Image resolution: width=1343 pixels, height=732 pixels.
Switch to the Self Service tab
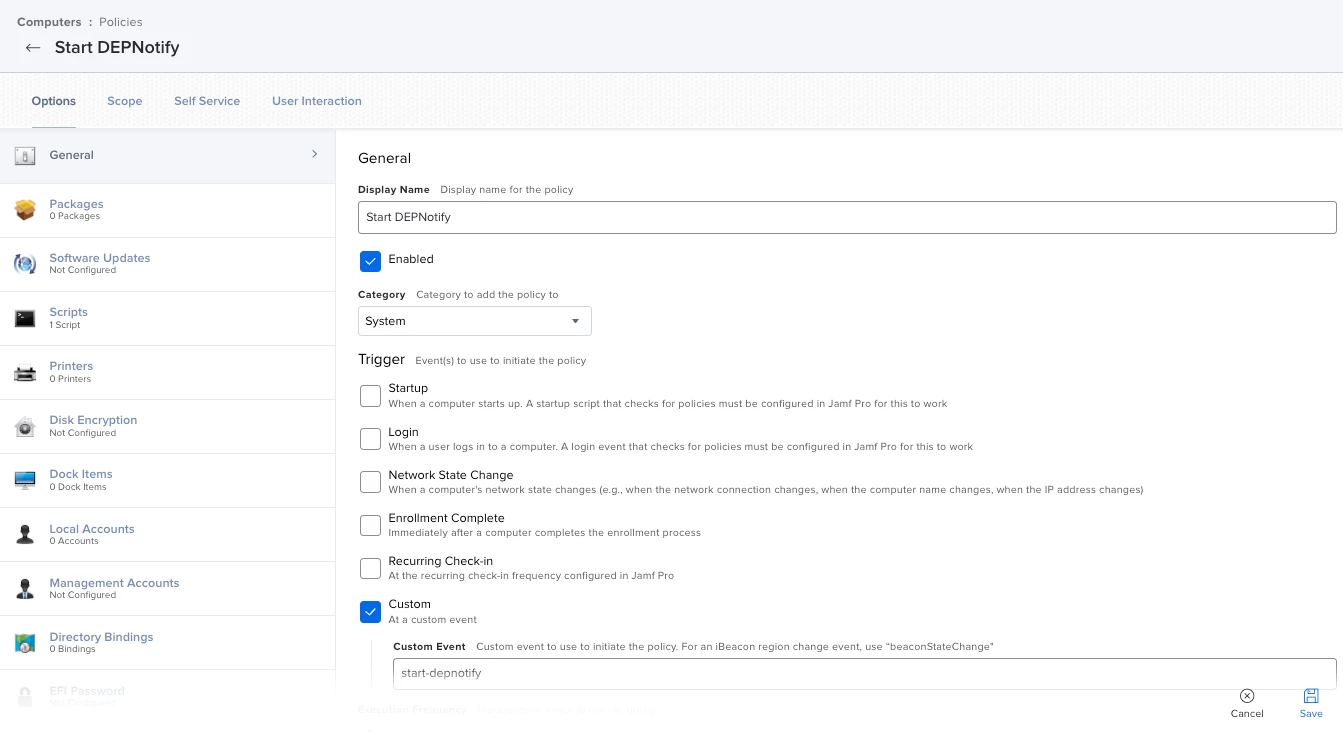click(x=207, y=101)
